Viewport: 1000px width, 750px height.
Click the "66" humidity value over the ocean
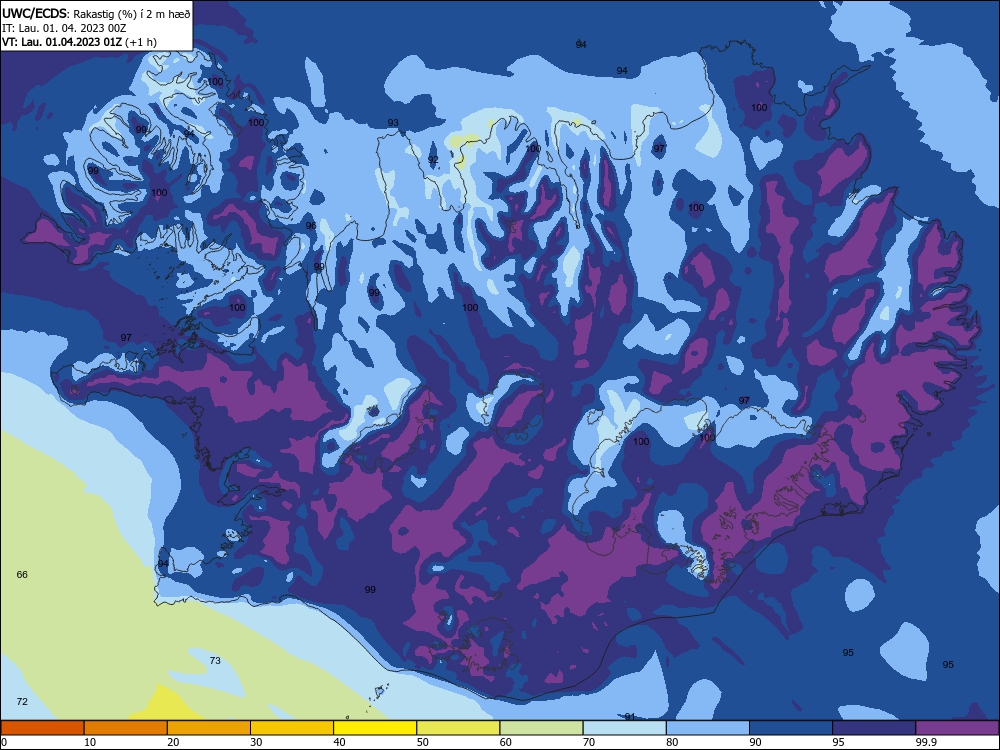[22, 575]
